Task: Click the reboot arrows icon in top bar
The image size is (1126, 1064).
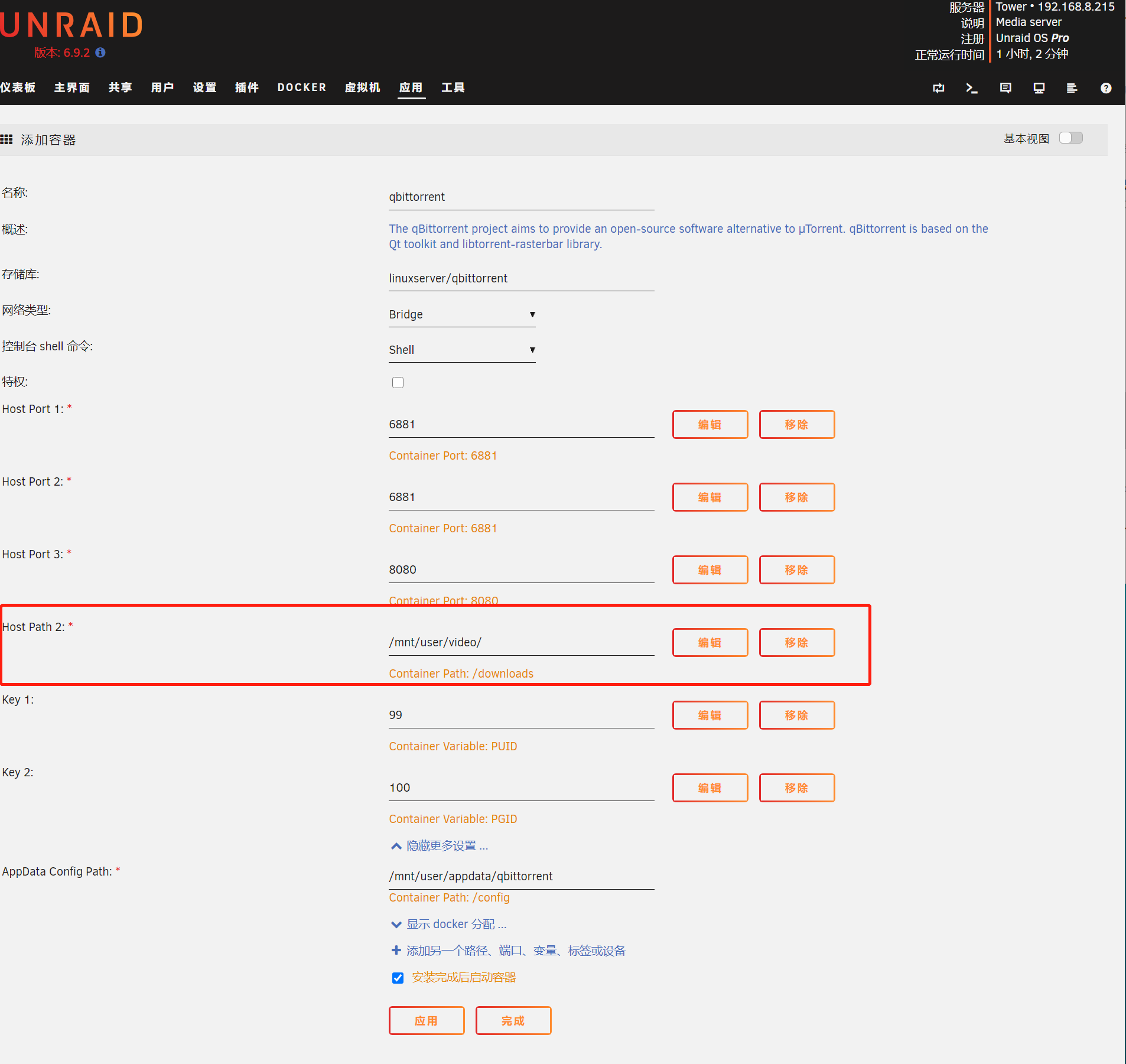Action: click(939, 88)
